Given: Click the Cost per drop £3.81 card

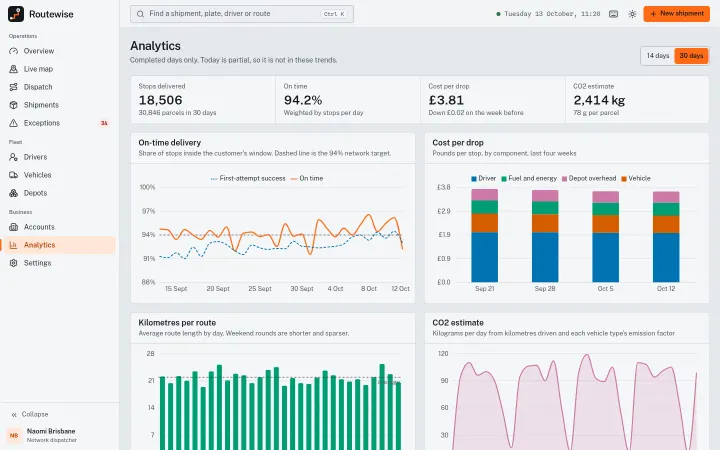Looking at the screenshot, I should pos(493,100).
